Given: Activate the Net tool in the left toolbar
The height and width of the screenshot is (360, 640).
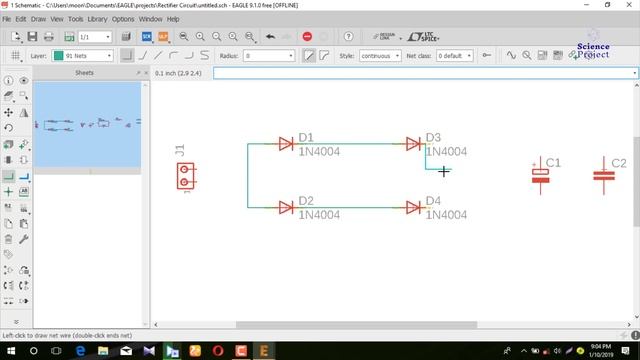Looking at the screenshot, I should (x=8, y=176).
